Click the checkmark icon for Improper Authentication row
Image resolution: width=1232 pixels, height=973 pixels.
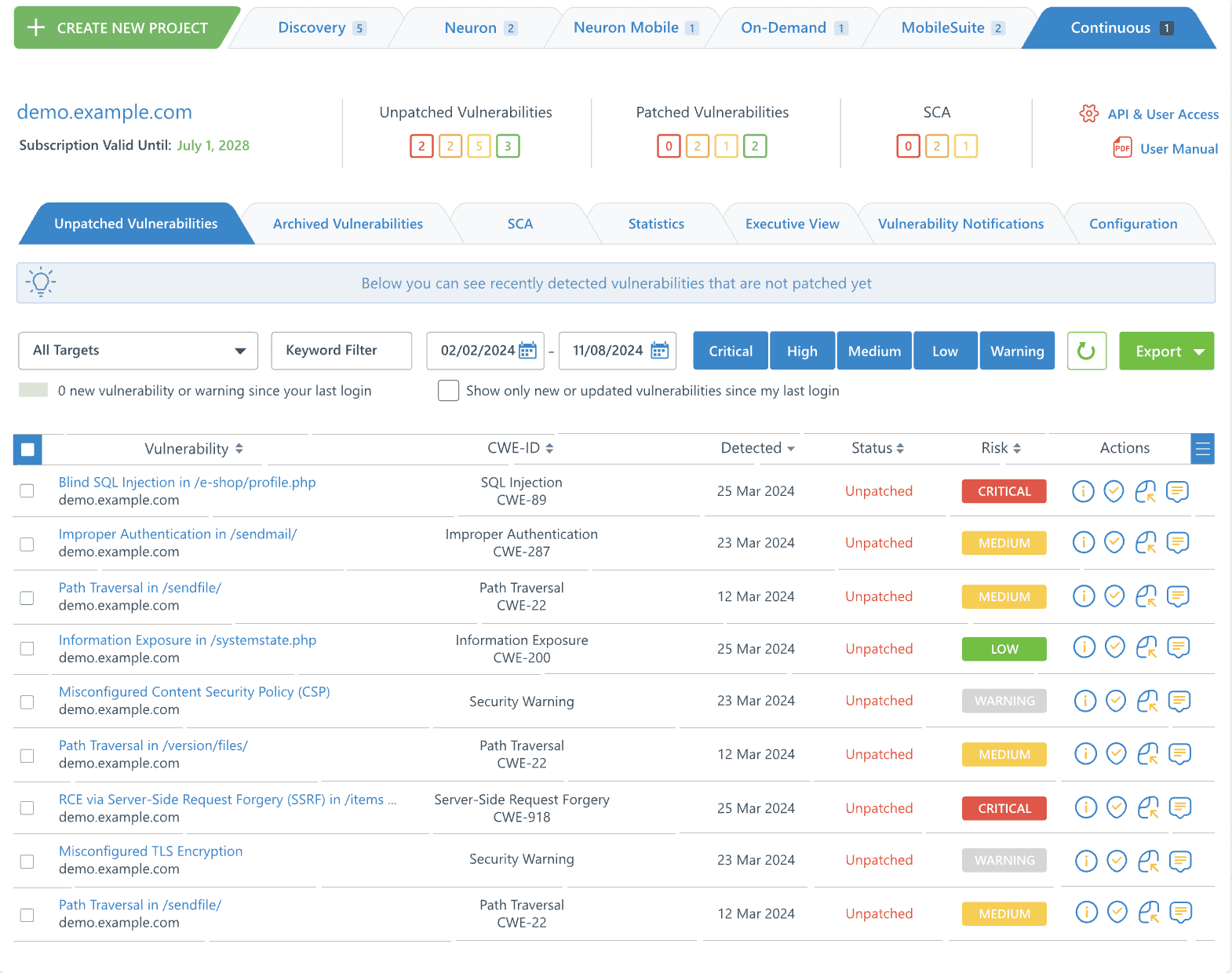pos(1114,542)
